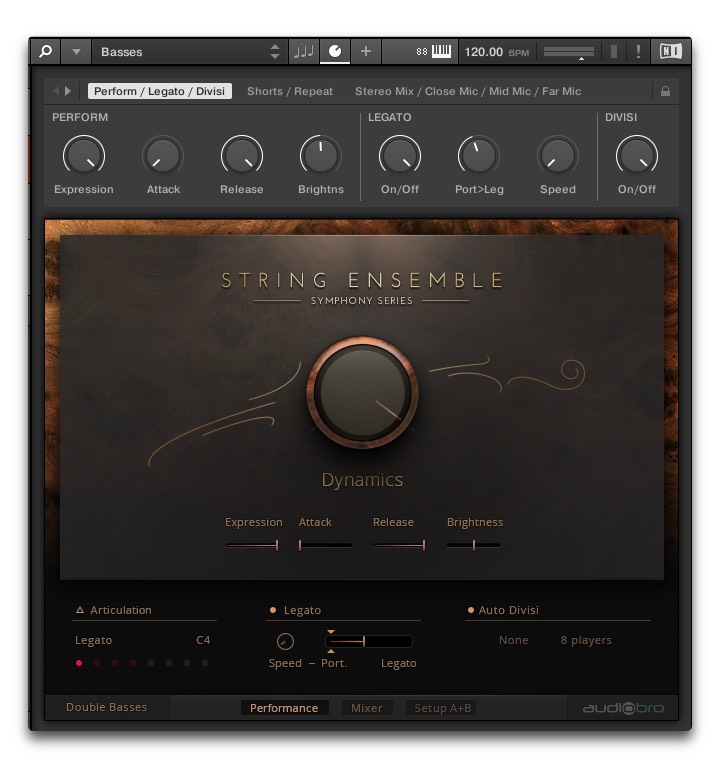Click the Expression slider in main panel

(252, 545)
